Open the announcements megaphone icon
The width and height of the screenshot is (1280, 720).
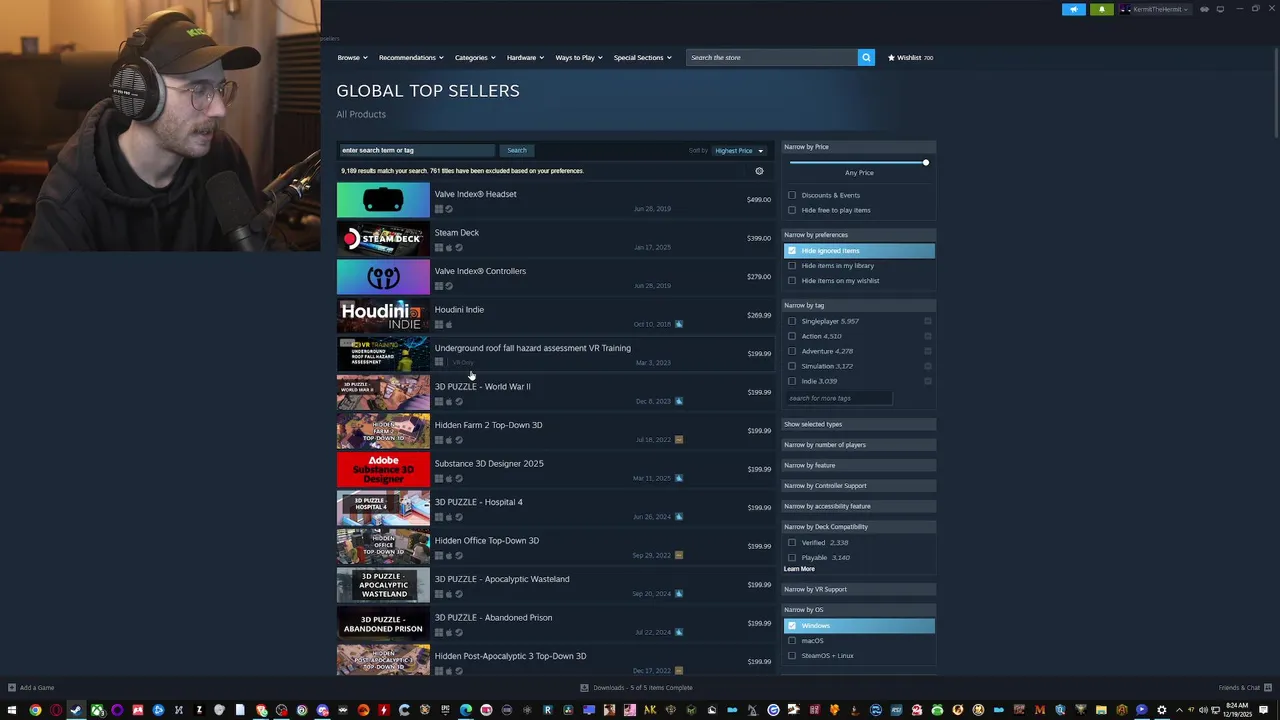(1074, 9)
